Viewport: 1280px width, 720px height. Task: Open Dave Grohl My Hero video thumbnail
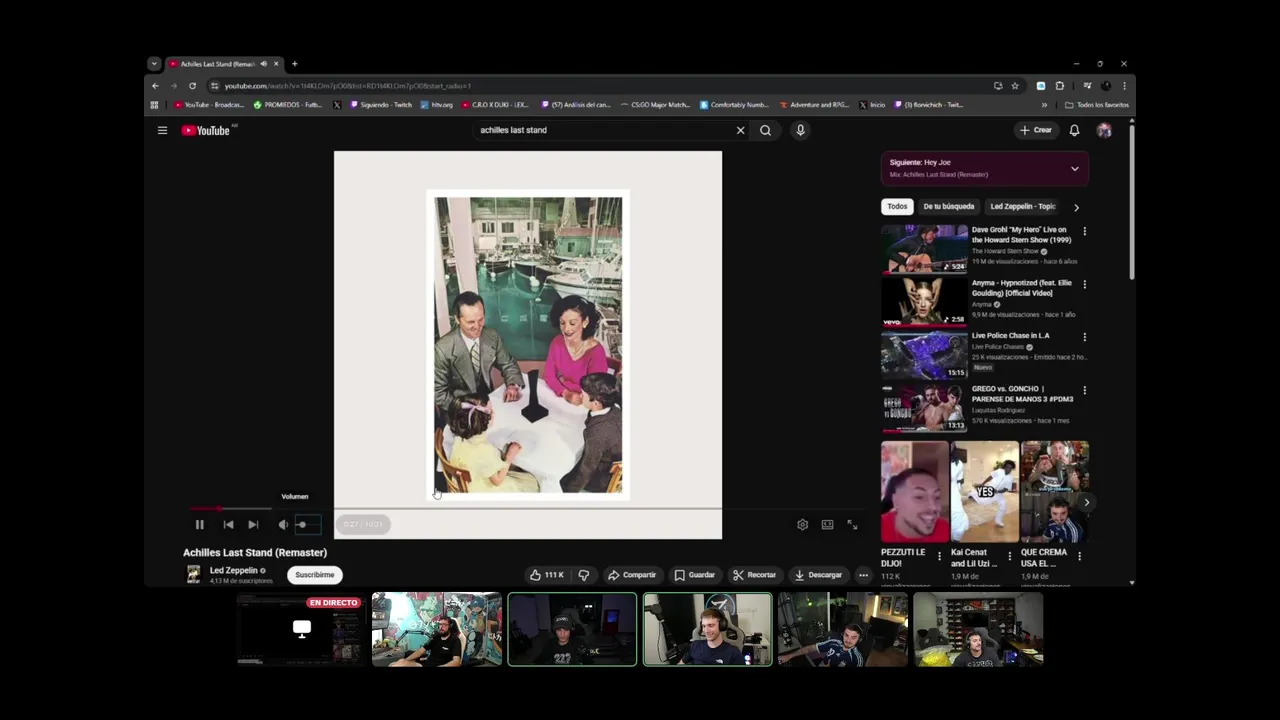point(924,248)
